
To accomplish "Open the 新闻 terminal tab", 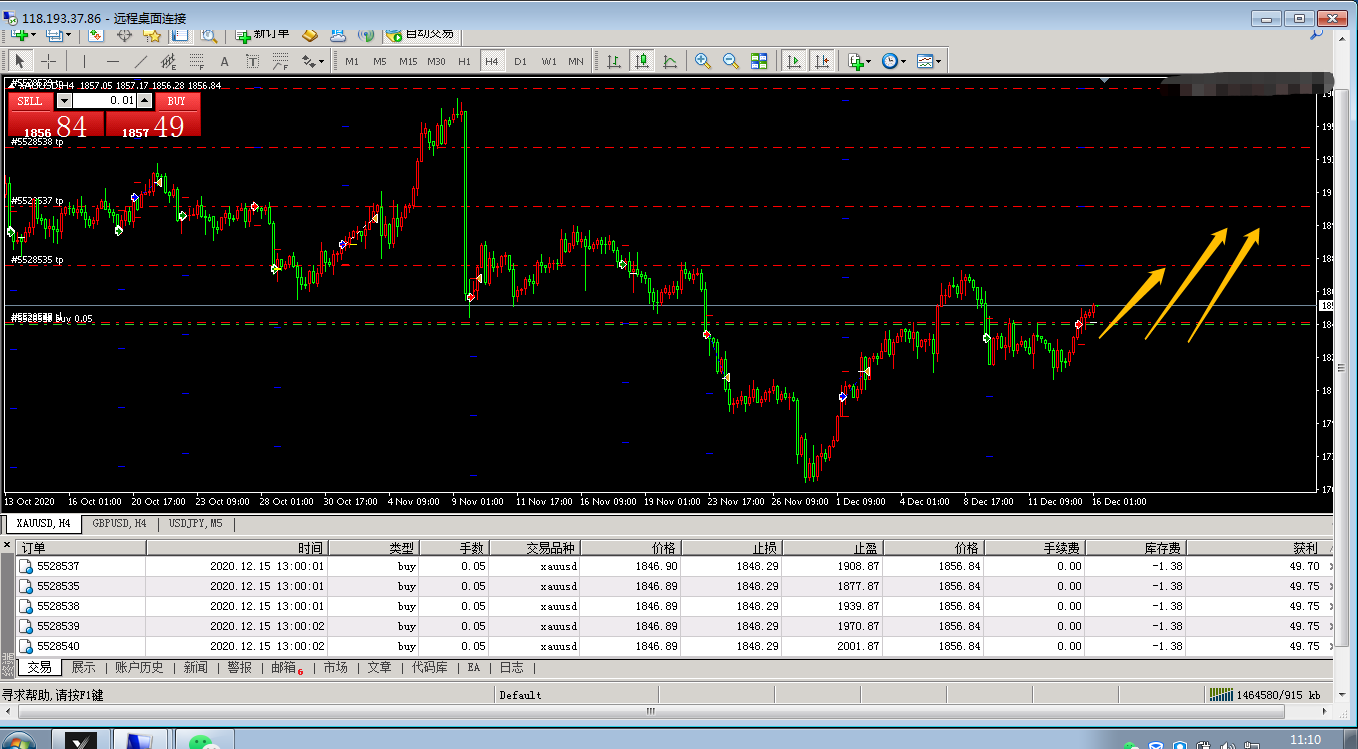I will (x=195, y=667).
